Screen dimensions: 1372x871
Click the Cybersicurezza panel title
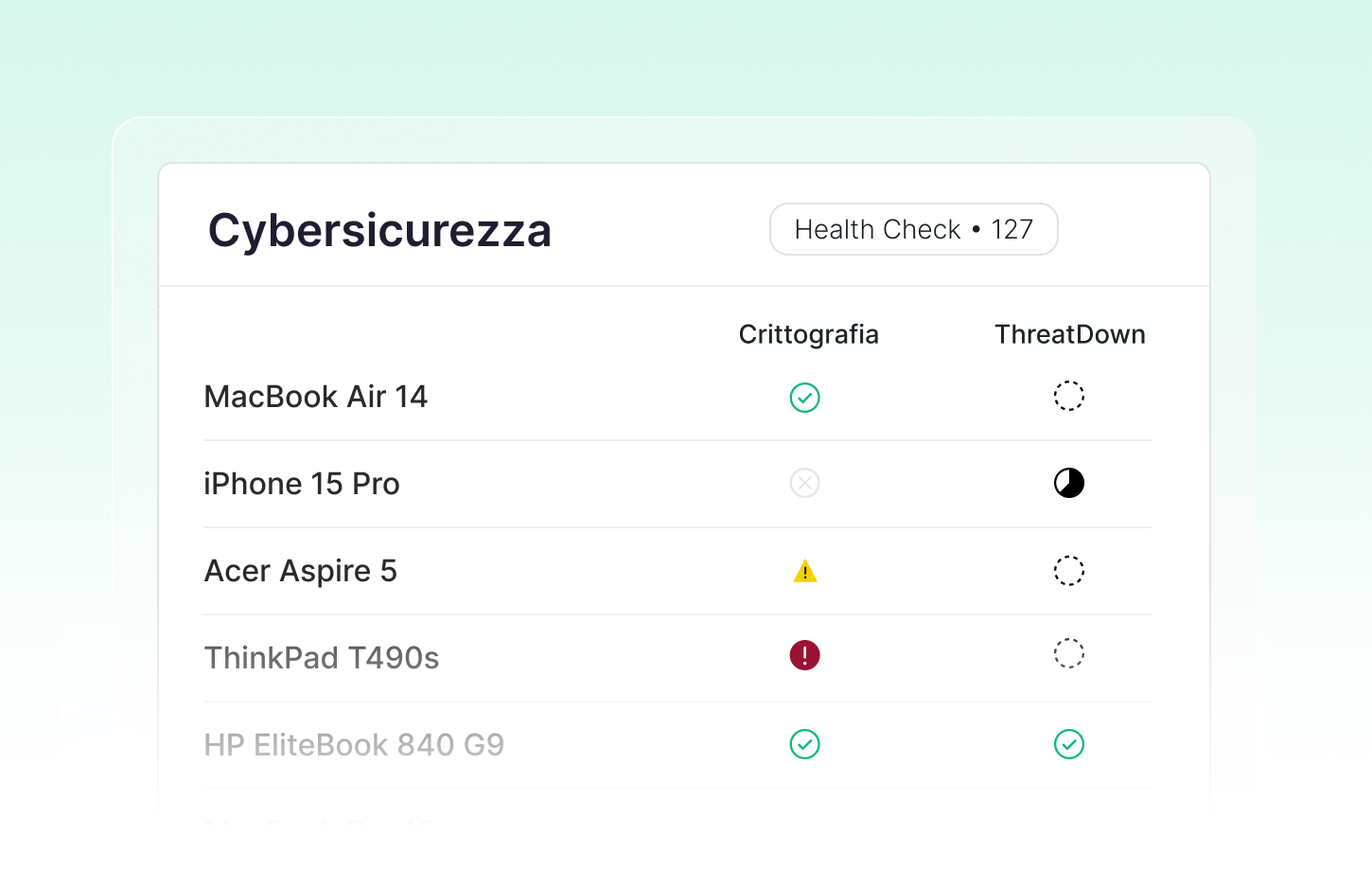point(379,230)
